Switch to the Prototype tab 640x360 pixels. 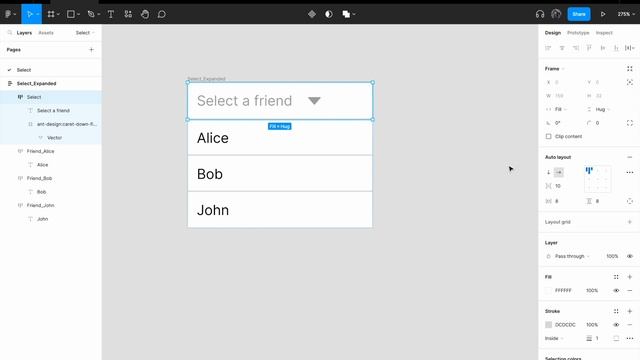(578, 33)
